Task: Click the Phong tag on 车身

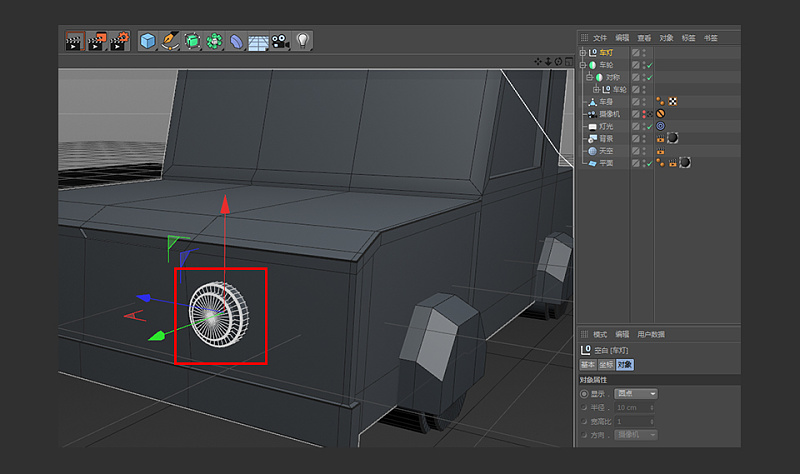Action: click(660, 102)
